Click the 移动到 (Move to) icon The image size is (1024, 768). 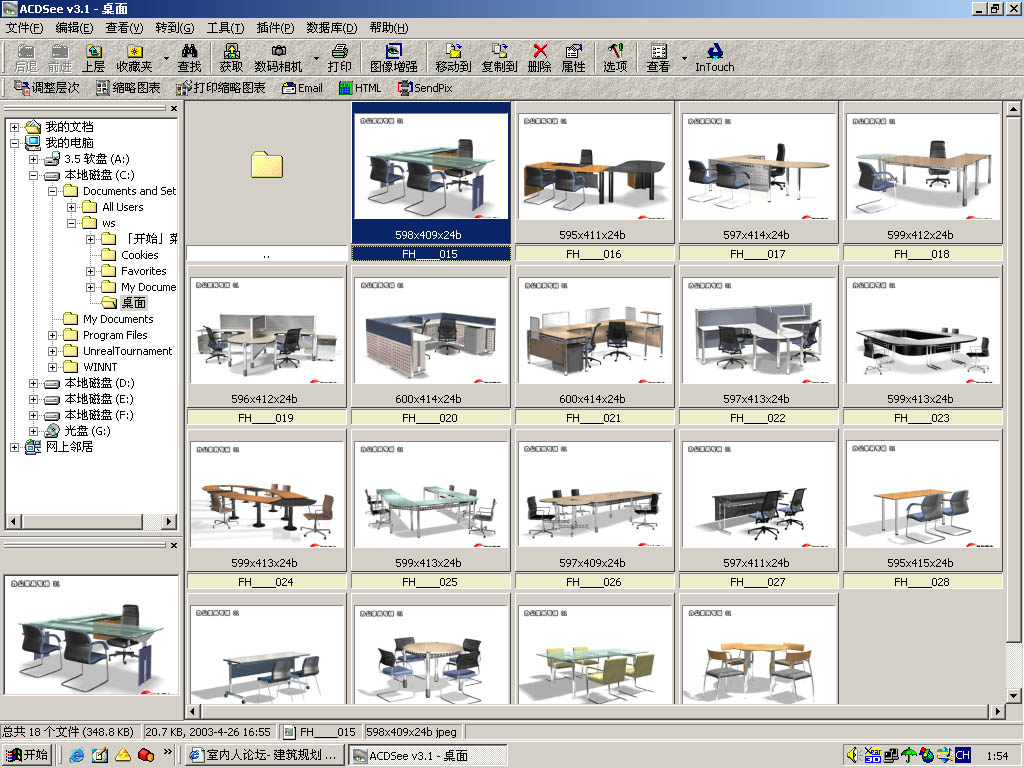[x=453, y=57]
